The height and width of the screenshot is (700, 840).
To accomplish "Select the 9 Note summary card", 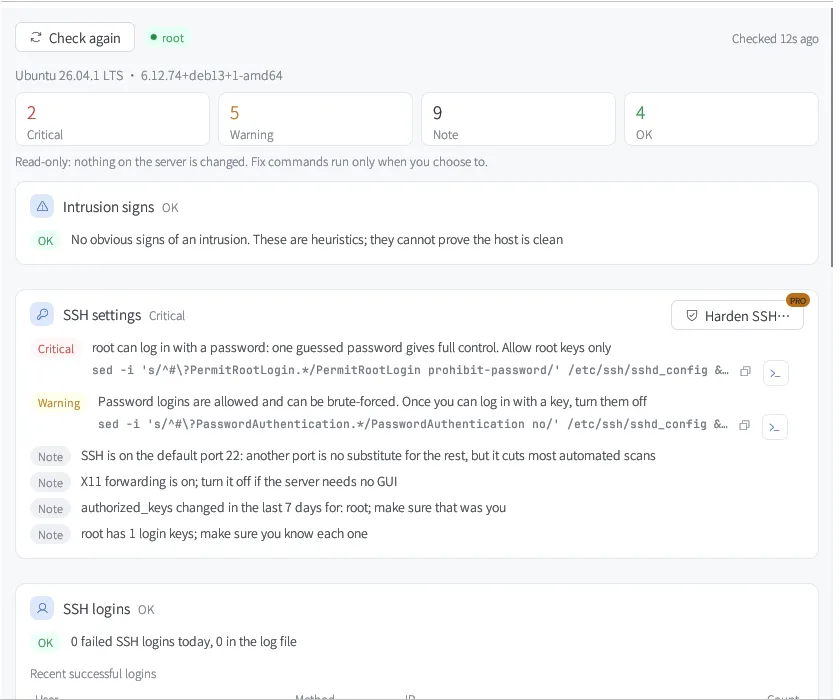I will click(x=519, y=119).
